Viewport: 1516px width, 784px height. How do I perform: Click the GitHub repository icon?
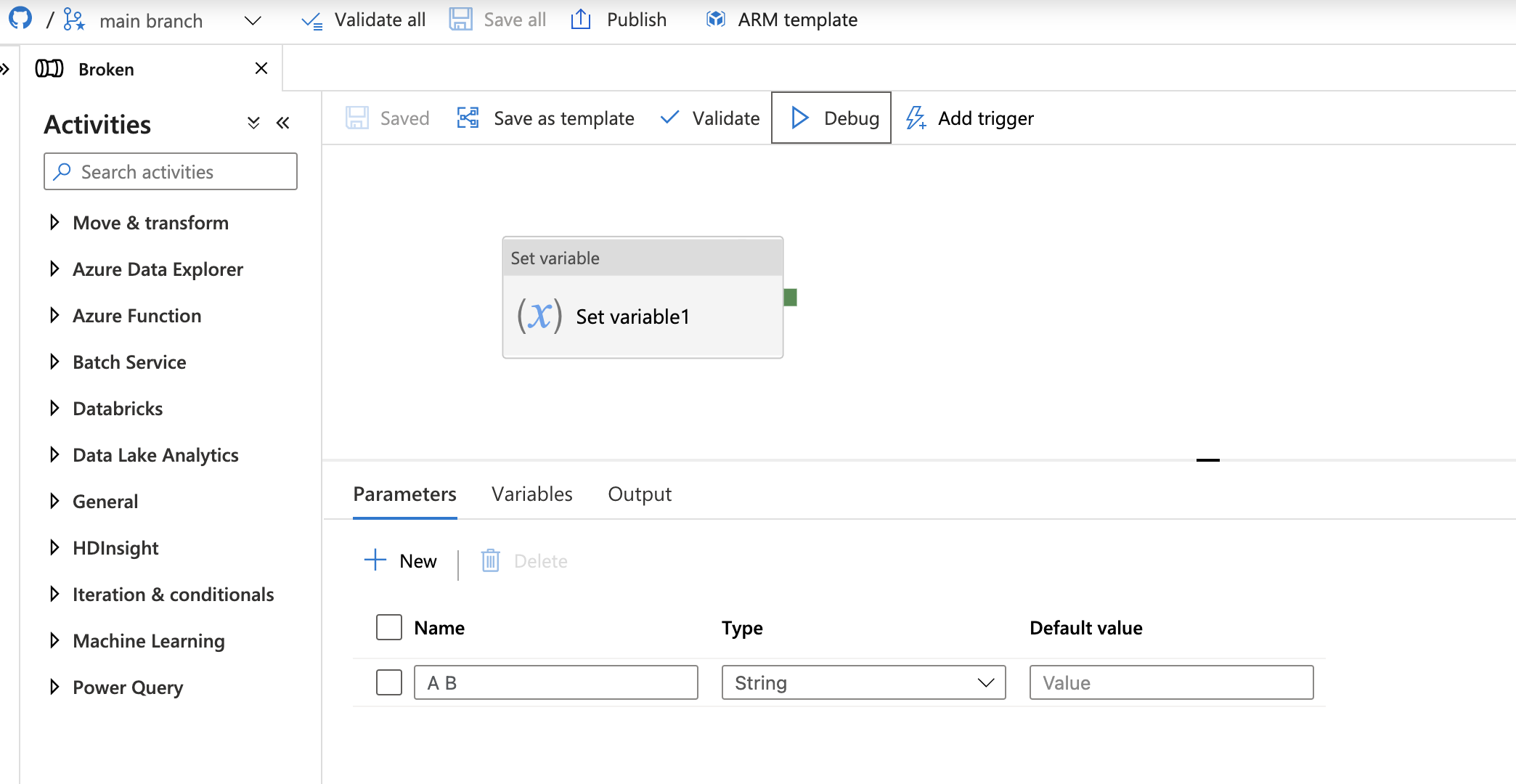(20, 18)
